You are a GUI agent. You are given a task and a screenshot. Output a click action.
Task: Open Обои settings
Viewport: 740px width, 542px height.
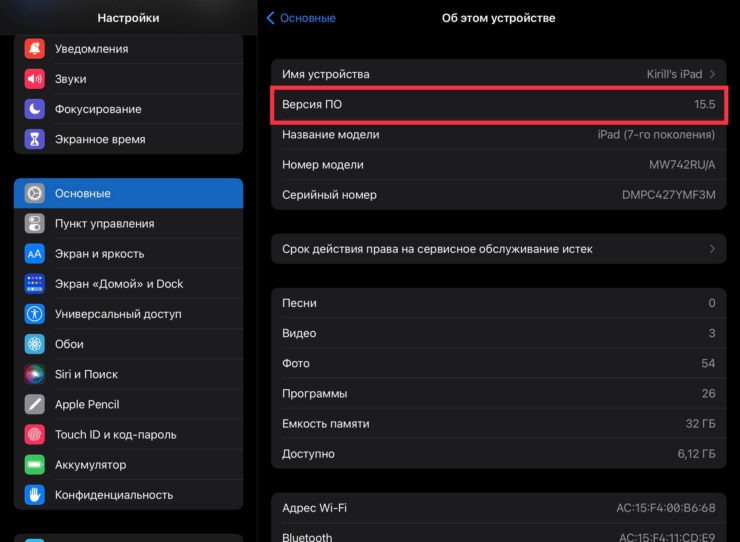(128, 344)
